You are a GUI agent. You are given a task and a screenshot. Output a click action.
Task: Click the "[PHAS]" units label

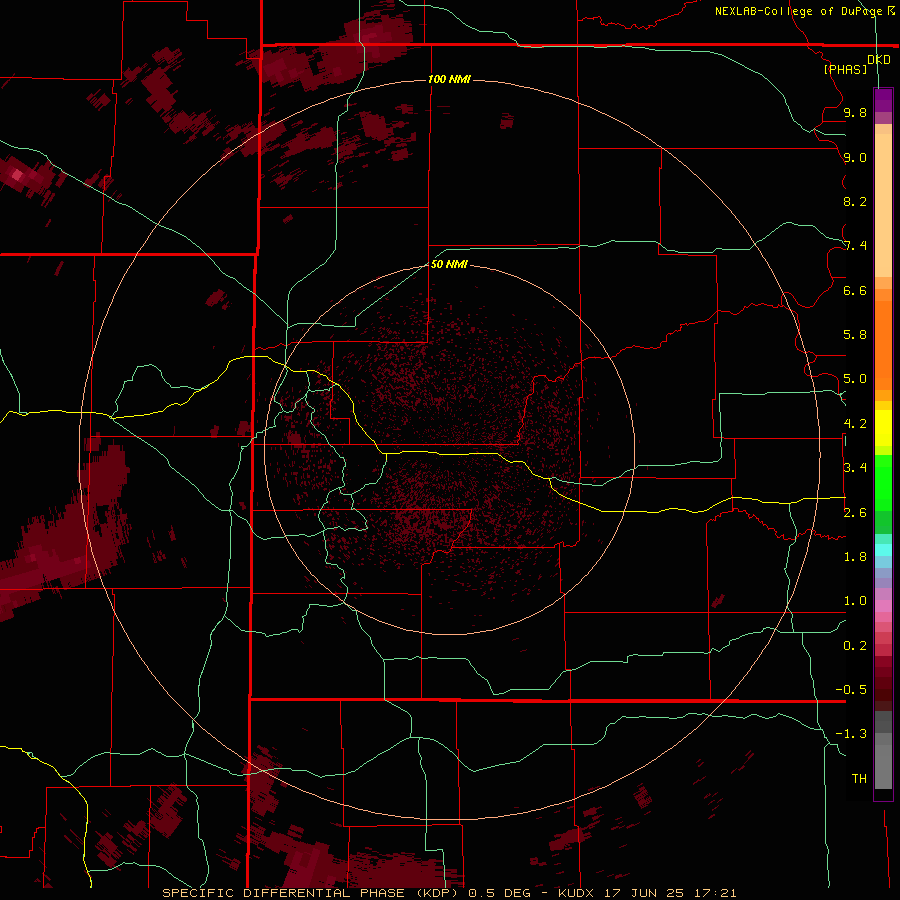coord(845,69)
